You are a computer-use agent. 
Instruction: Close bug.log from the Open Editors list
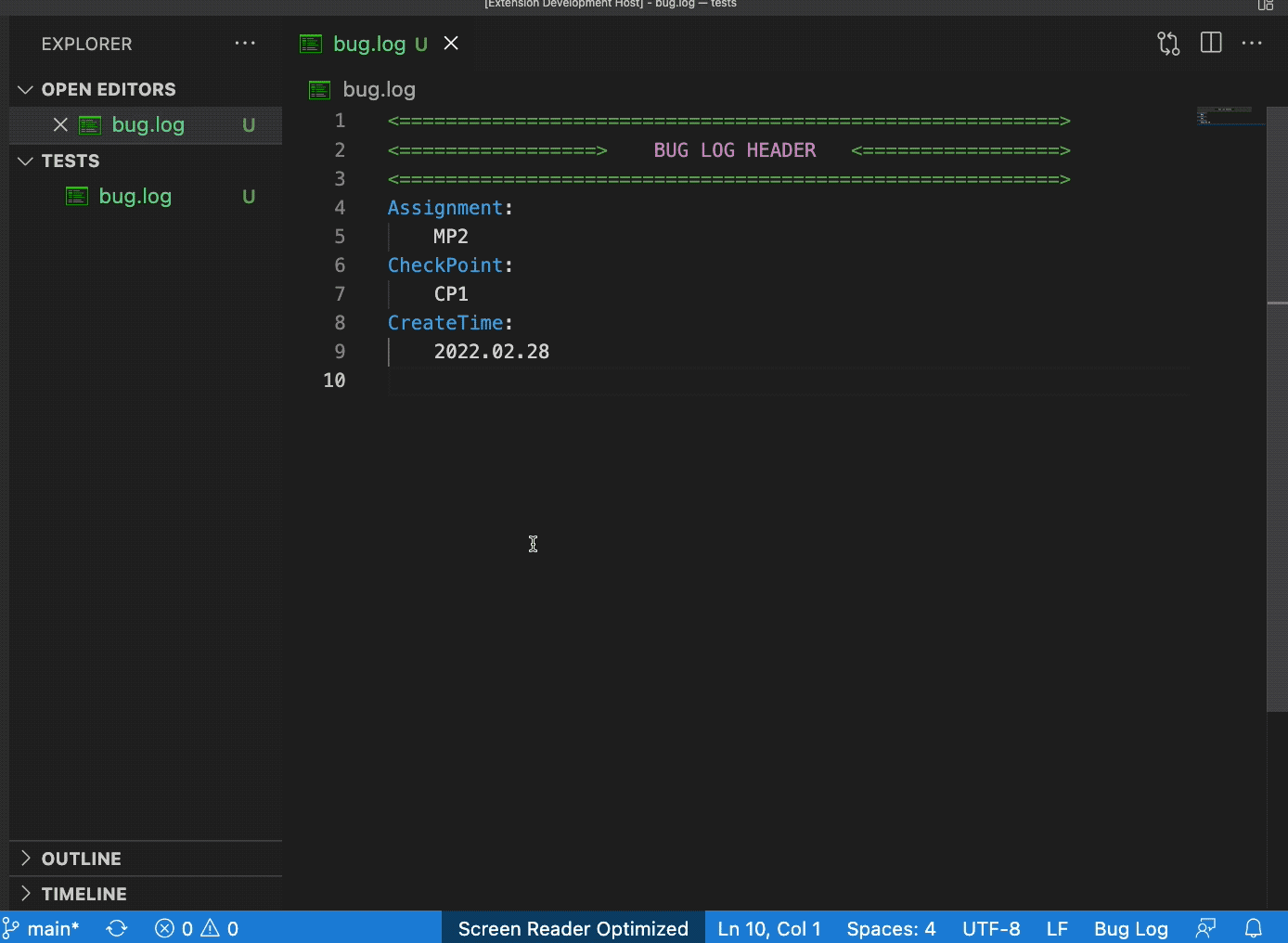[x=60, y=124]
